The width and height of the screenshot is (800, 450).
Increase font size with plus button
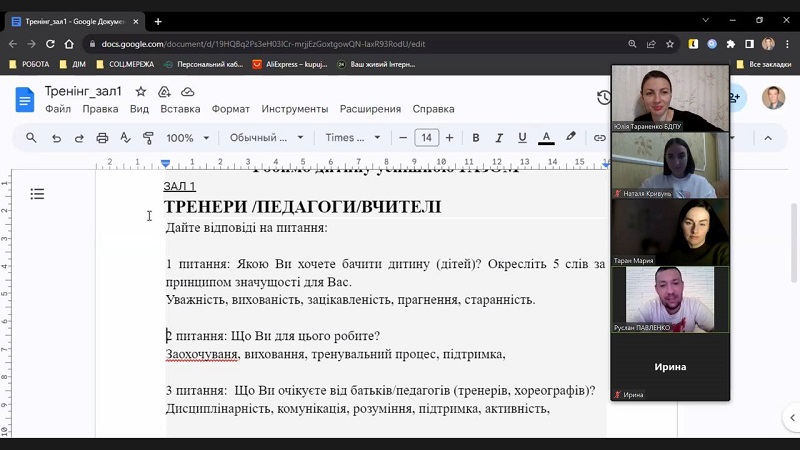click(x=449, y=138)
